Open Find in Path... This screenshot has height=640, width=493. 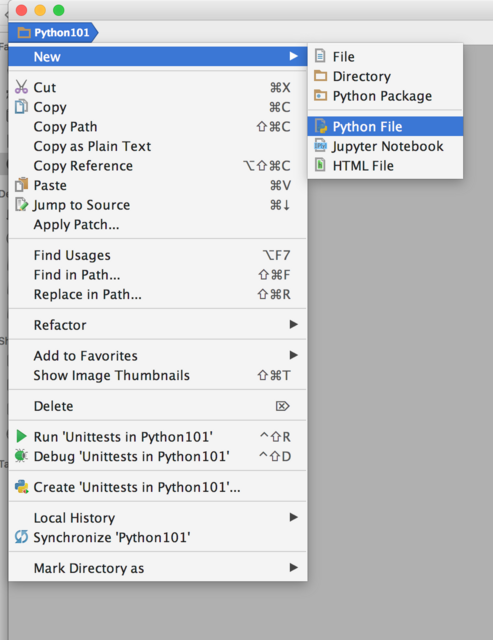point(158,275)
